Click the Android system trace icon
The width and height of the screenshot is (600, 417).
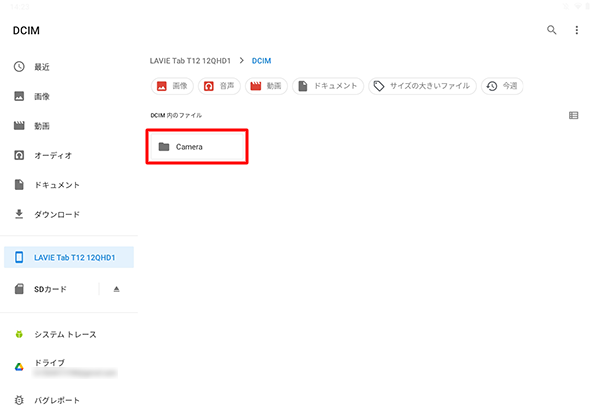point(19,334)
